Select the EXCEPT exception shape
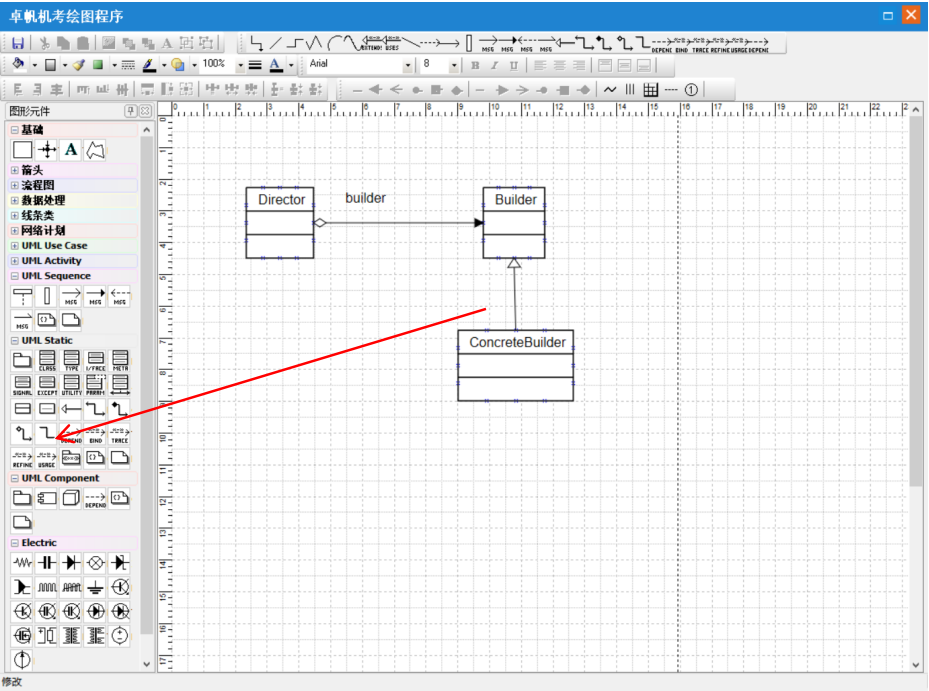The height and width of the screenshot is (691, 929). click(47, 385)
